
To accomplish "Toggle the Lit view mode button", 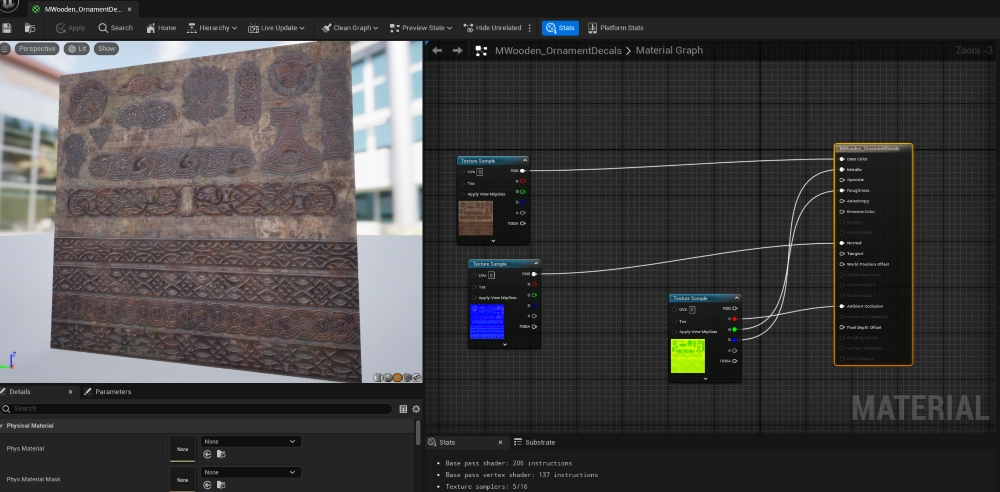I will point(77,48).
